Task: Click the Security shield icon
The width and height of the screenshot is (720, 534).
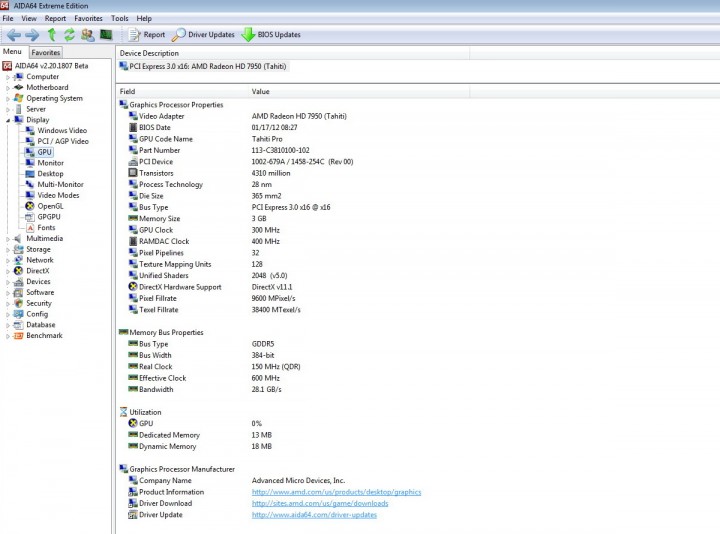Action: coord(18,303)
